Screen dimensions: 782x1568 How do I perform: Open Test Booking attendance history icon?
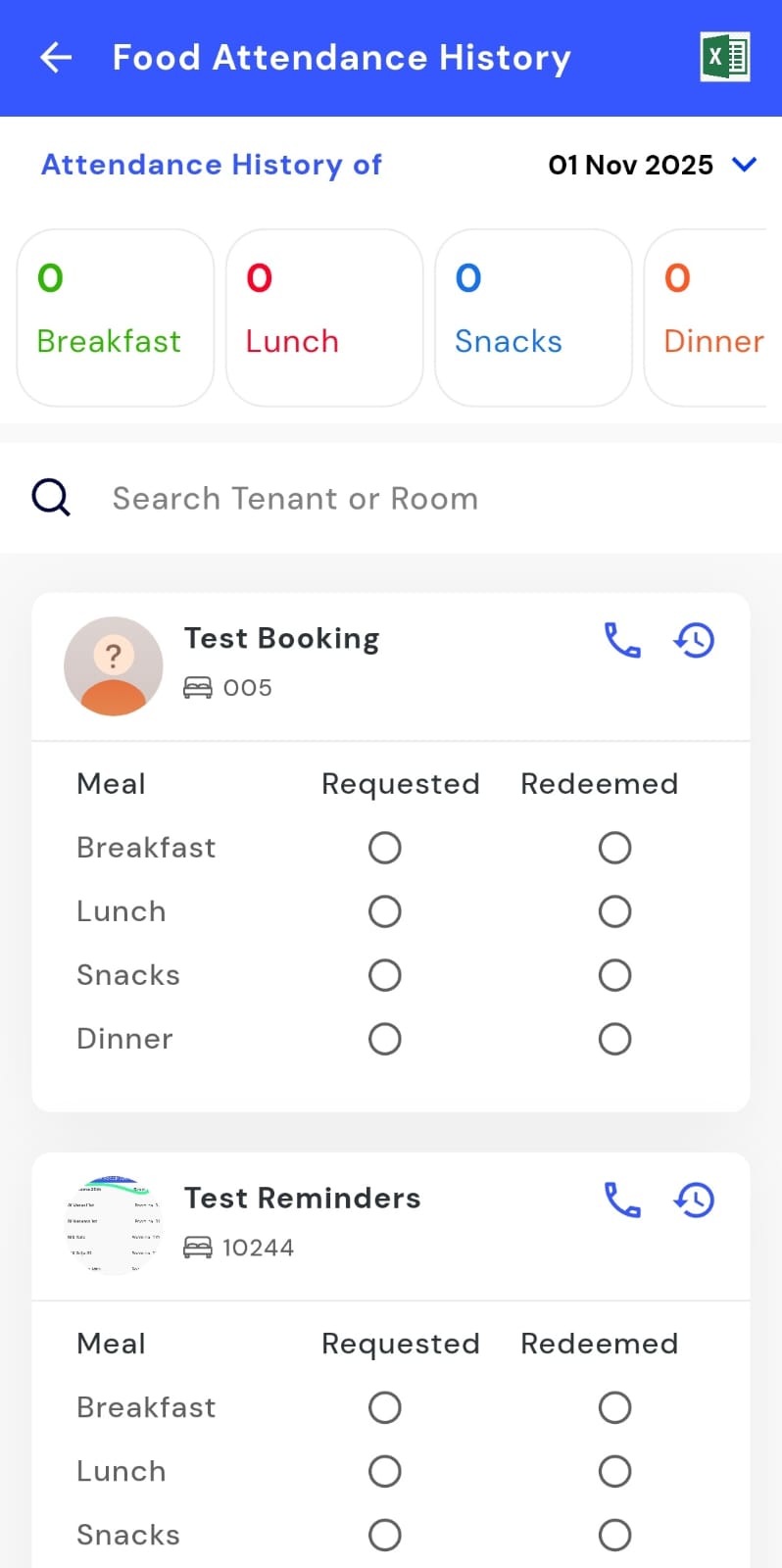[x=694, y=640]
